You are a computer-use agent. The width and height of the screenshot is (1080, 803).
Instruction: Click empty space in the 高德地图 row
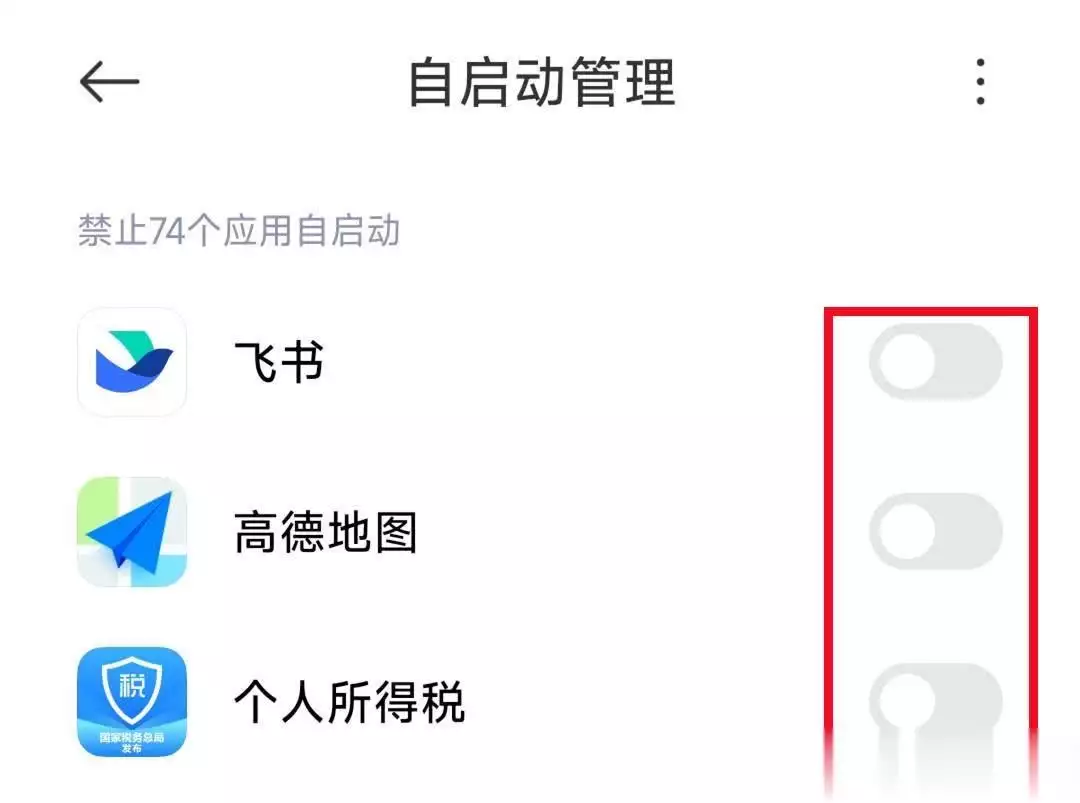click(620, 532)
